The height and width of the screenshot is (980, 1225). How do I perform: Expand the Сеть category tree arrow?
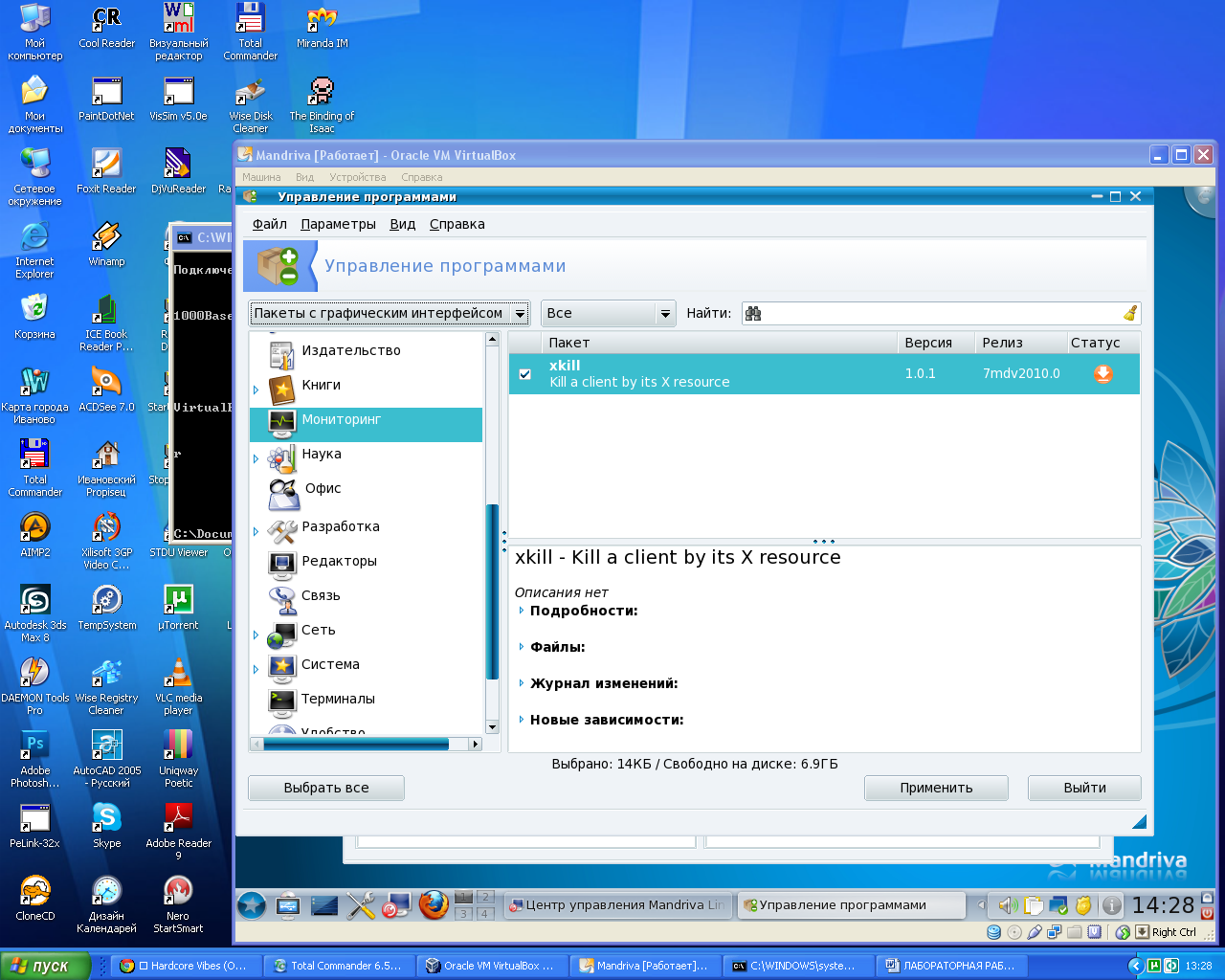pyautogui.click(x=256, y=635)
